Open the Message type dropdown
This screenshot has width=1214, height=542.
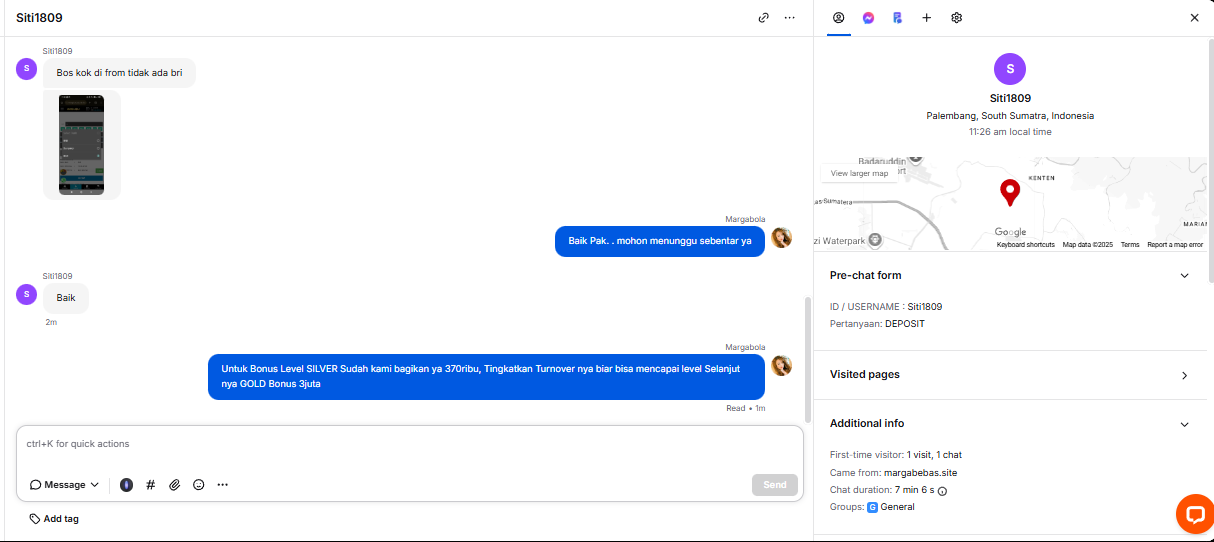click(65, 485)
